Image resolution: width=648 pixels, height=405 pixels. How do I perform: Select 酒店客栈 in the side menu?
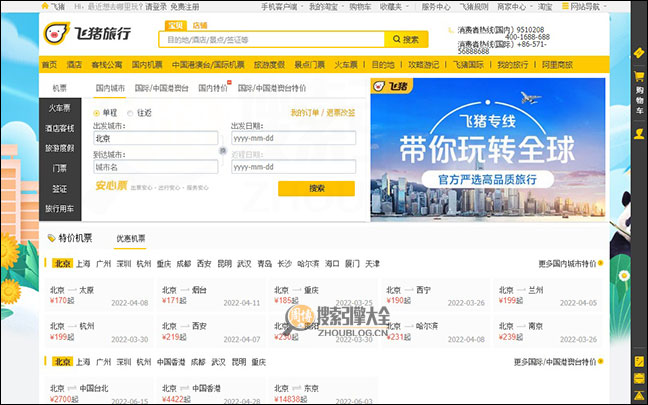click(60, 129)
